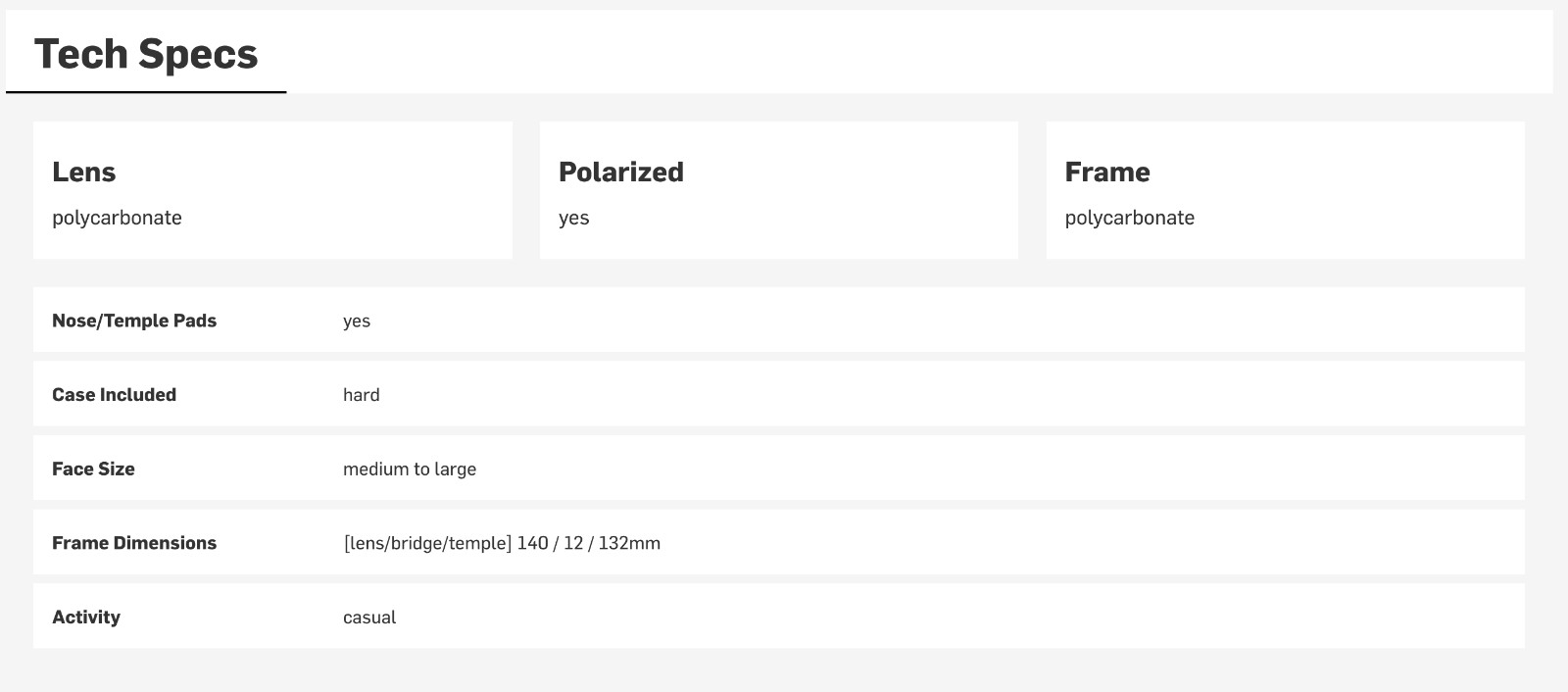The image size is (1568, 692).
Task: Click the 12 bridge measurement number
Action: [573, 543]
